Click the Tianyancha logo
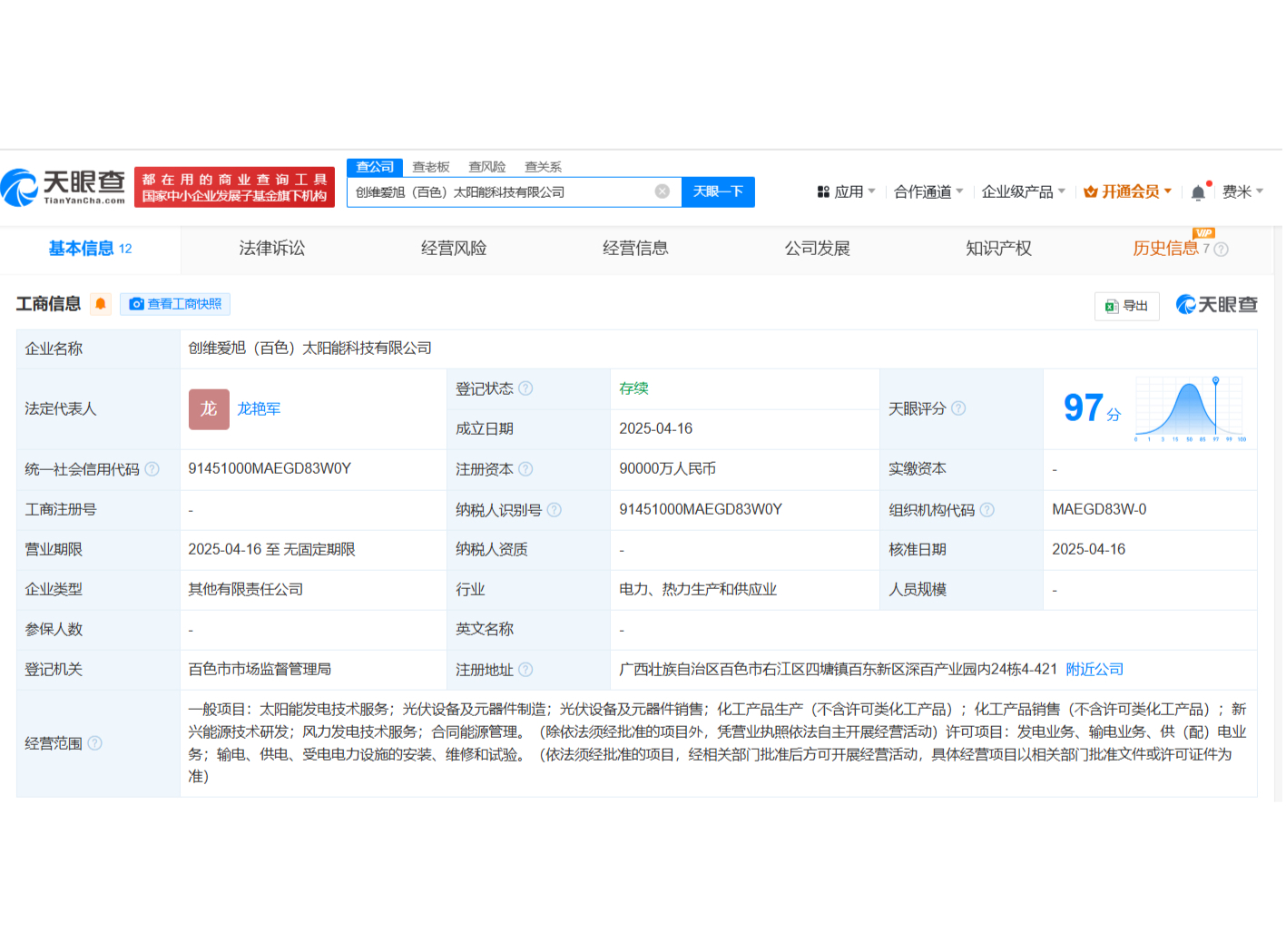This screenshot has width=1286, height=952. coord(64,187)
